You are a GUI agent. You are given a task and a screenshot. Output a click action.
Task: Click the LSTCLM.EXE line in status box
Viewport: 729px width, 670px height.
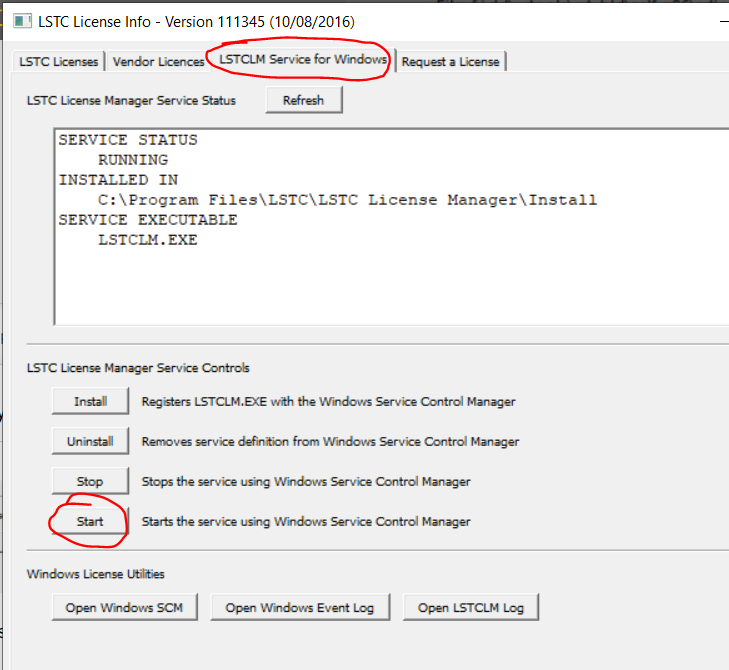[x=148, y=240]
